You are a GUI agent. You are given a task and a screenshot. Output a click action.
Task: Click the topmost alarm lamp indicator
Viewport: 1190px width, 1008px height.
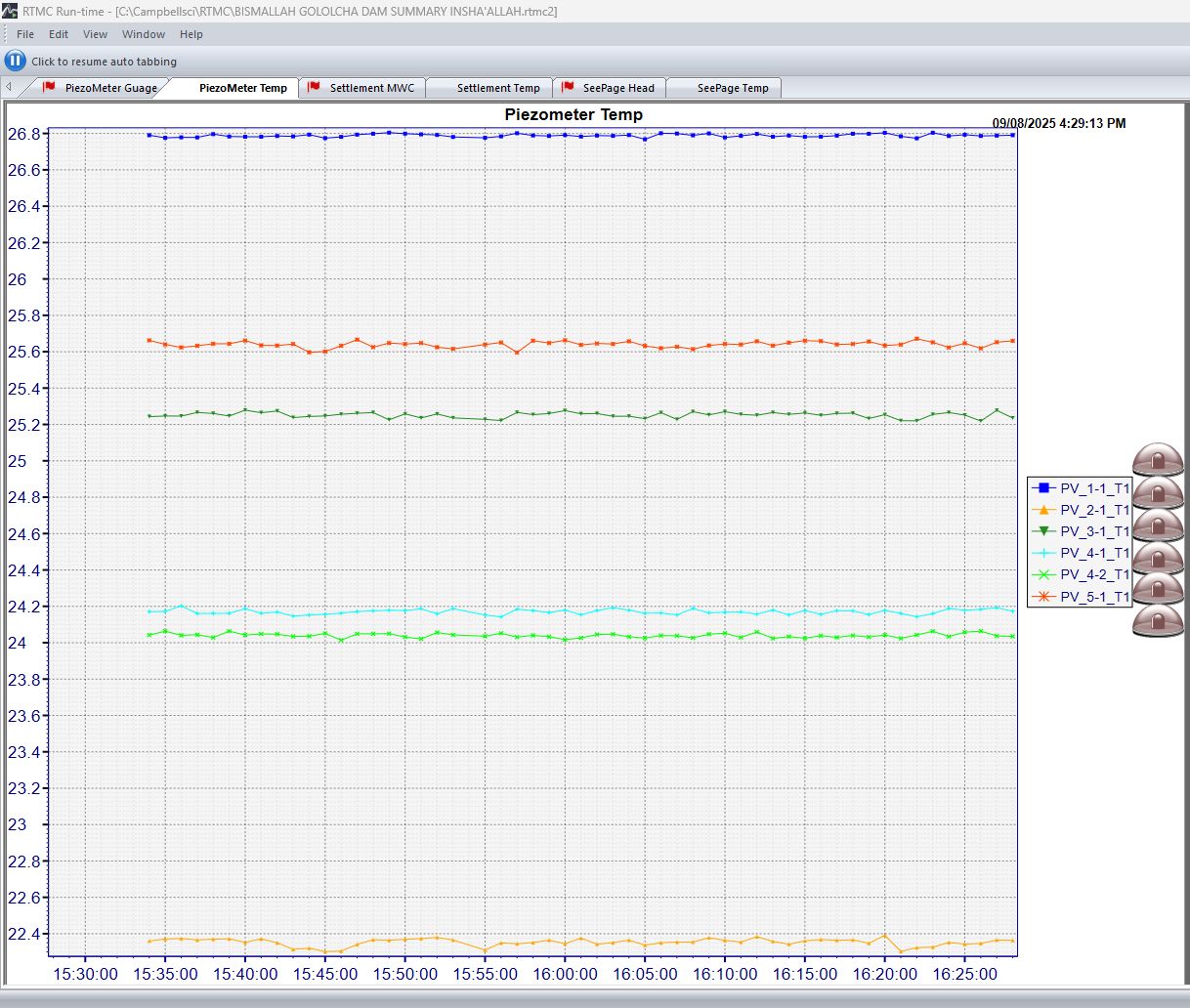tap(1158, 459)
